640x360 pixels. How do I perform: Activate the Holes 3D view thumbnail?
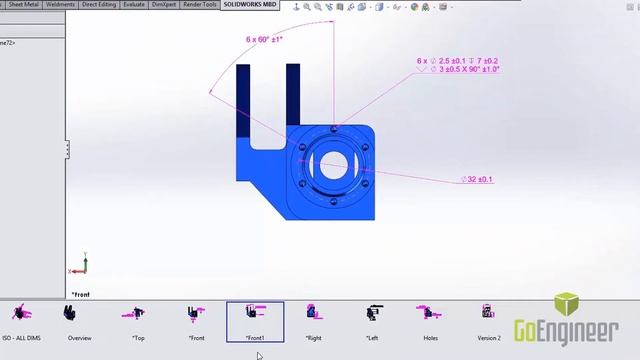(430, 322)
